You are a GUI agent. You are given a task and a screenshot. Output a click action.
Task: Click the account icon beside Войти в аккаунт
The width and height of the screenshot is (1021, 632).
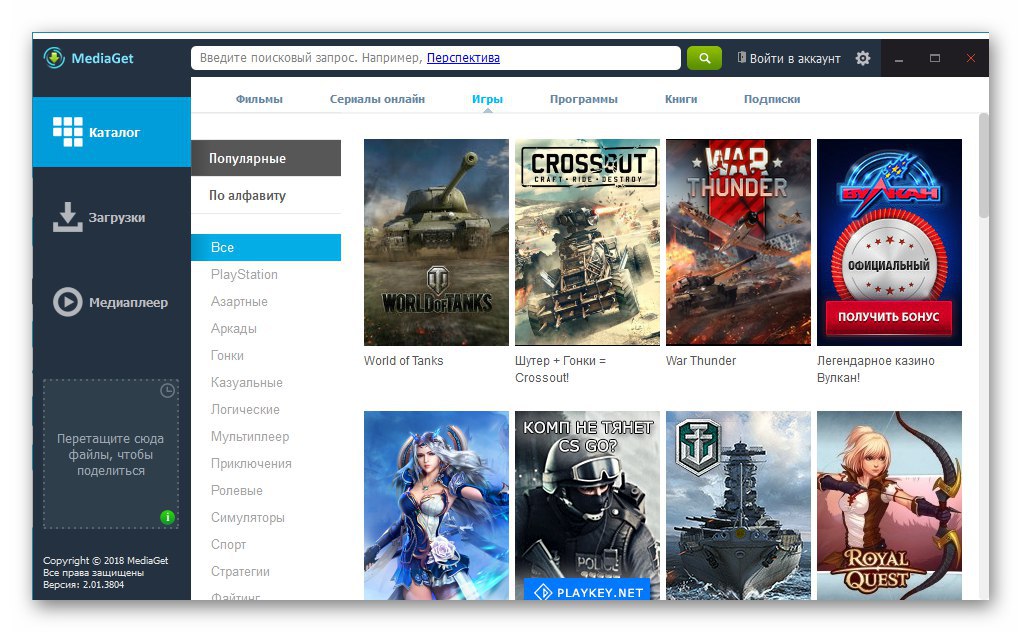click(x=742, y=57)
